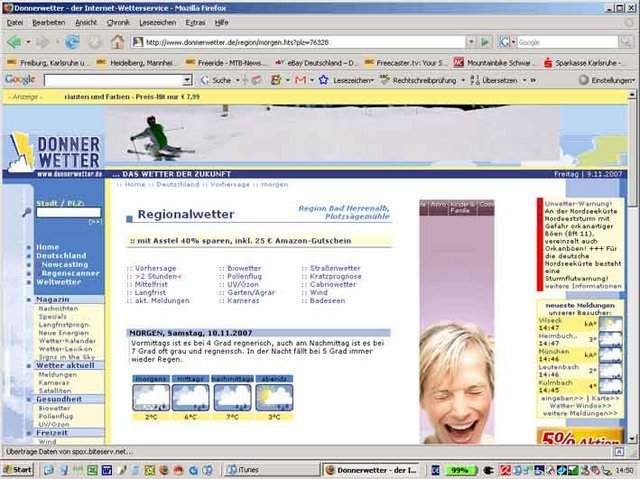Open the Bearbeiten menu
The height and width of the screenshot is (479, 640).
[x=49, y=23]
